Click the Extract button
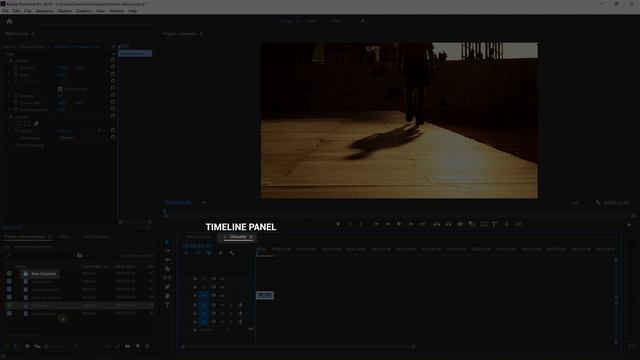 449,224
